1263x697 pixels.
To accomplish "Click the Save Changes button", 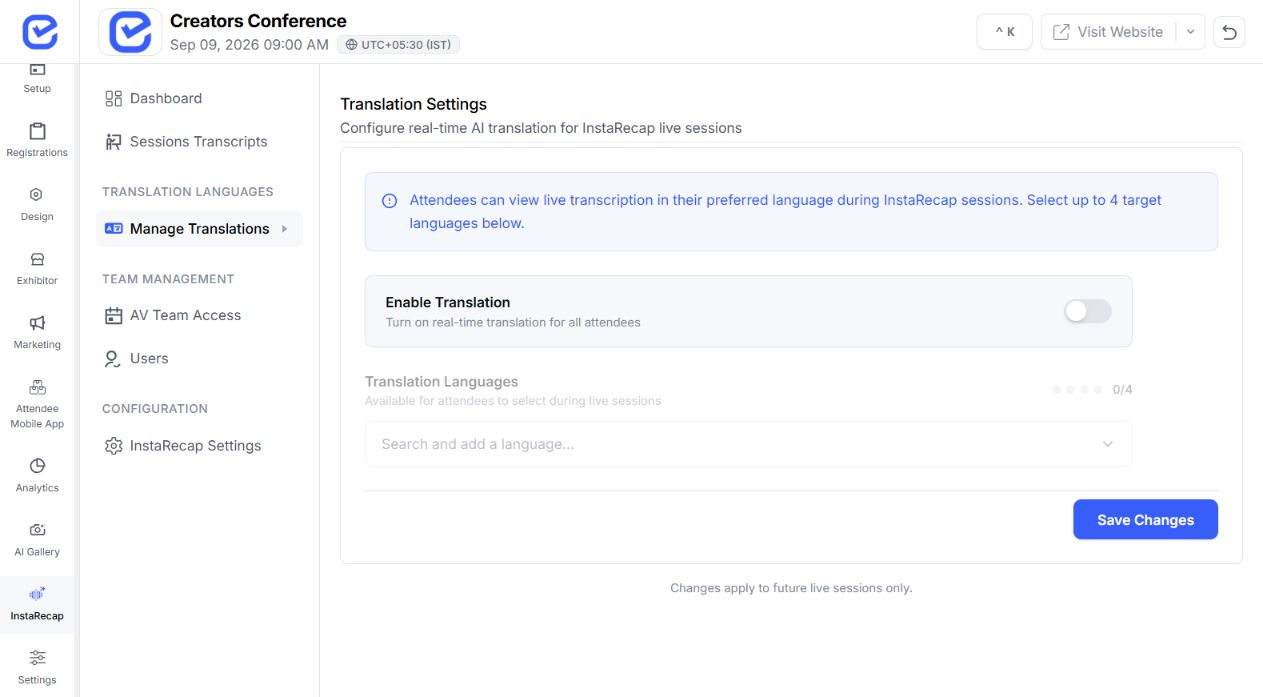I will click(x=1145, y=520).
